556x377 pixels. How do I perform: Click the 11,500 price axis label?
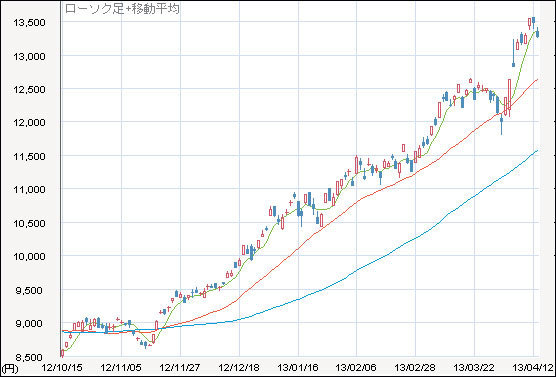point(29,156)
